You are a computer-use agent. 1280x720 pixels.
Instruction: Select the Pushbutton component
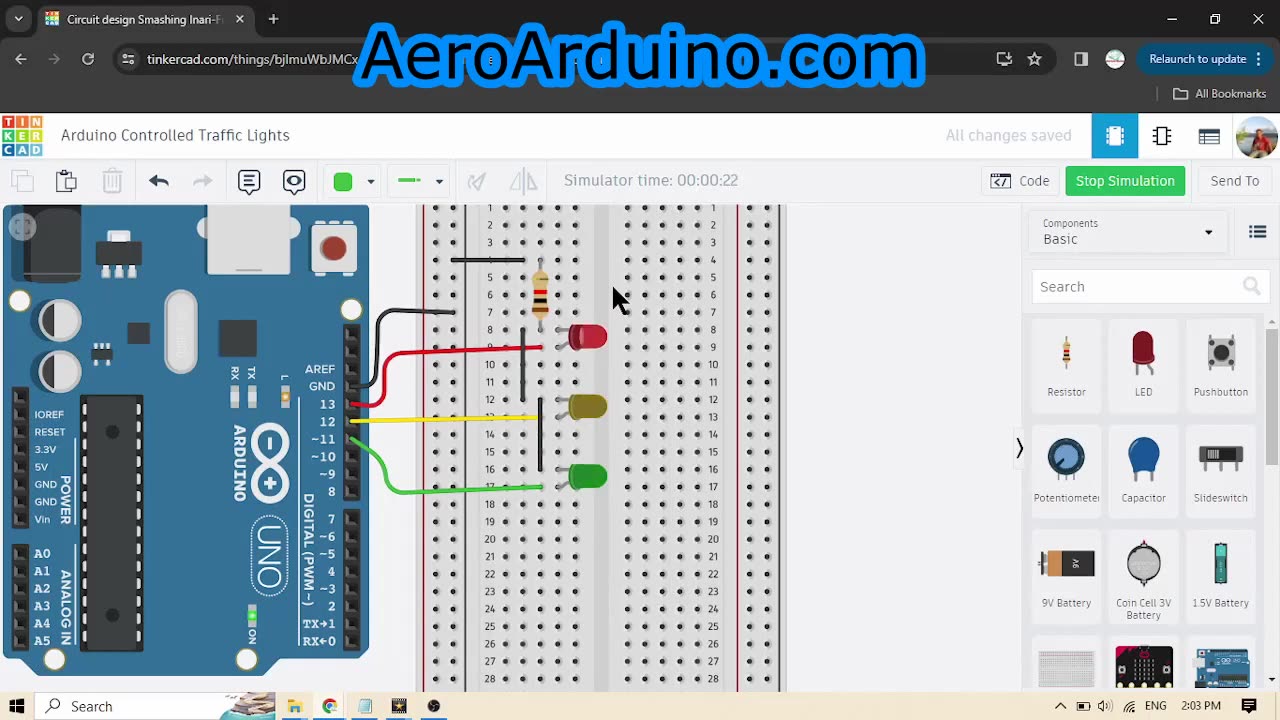point(1220,365)
